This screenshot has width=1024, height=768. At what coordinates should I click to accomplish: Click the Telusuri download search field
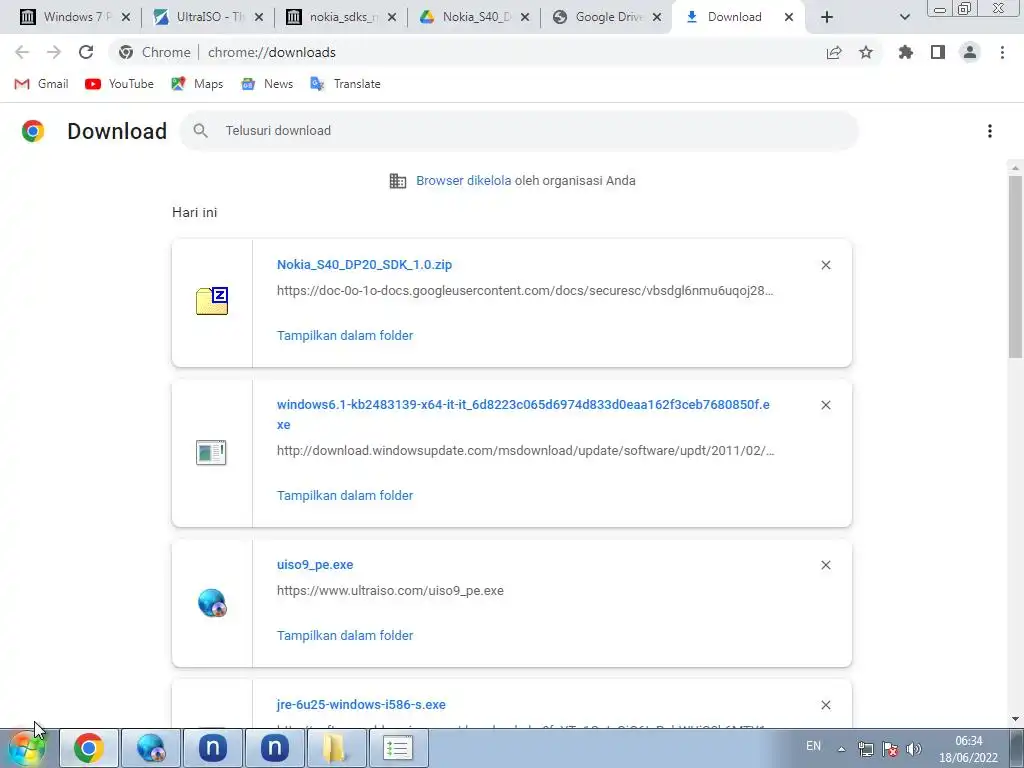[x=519, y=131]
